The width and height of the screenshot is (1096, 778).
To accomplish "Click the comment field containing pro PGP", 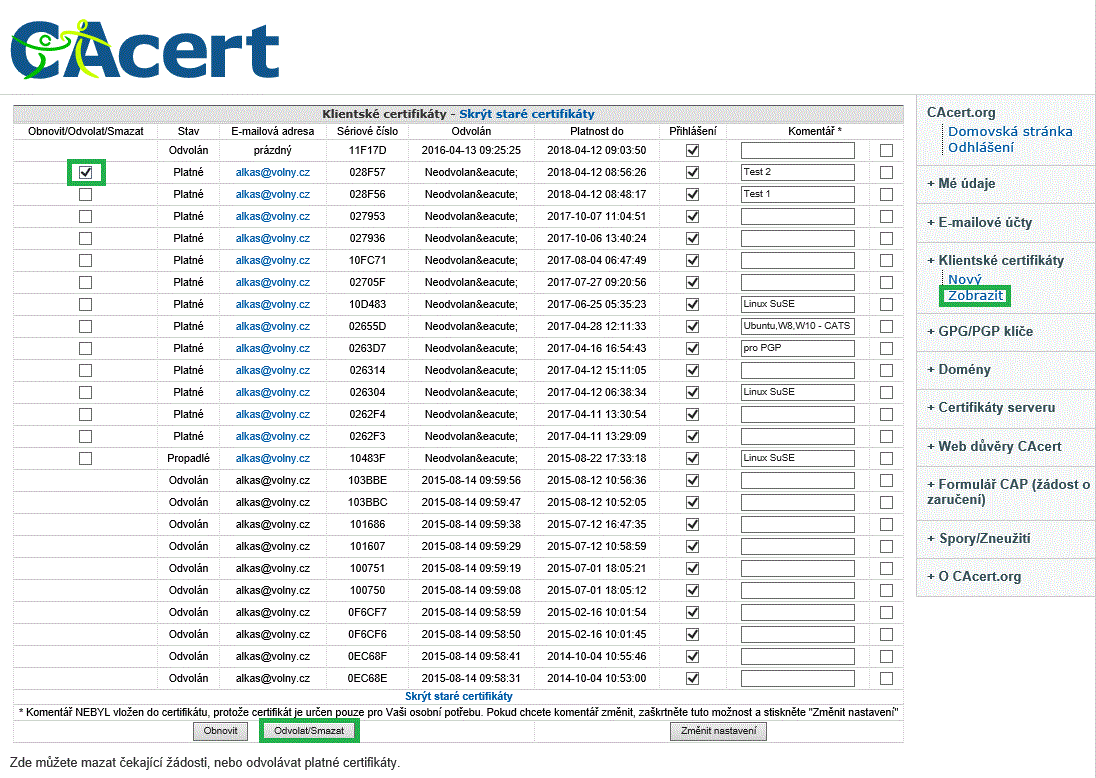I will coord(797,348).
